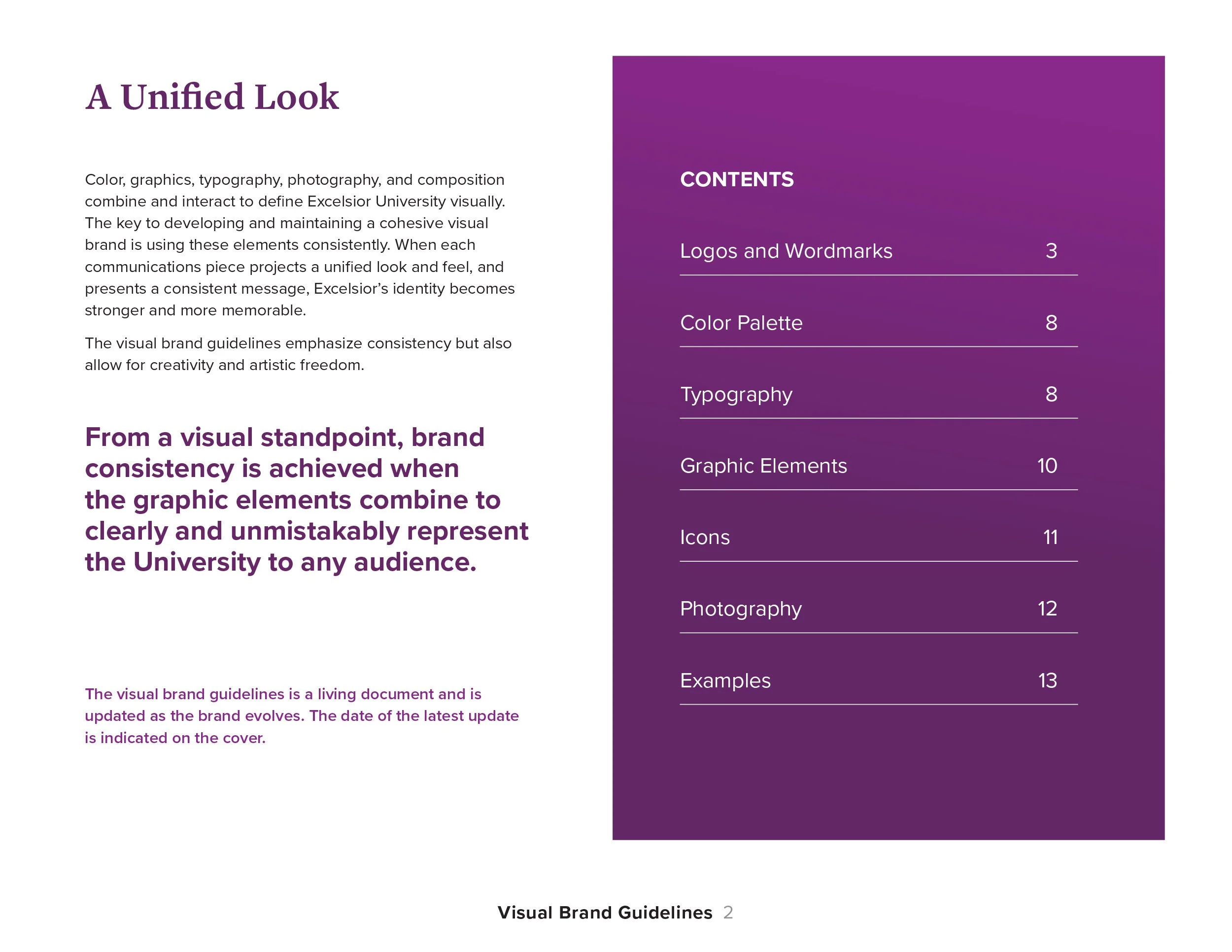1232x952 pixels.
Task: Click the CONTENTS heading
Action: pos(736,179)
